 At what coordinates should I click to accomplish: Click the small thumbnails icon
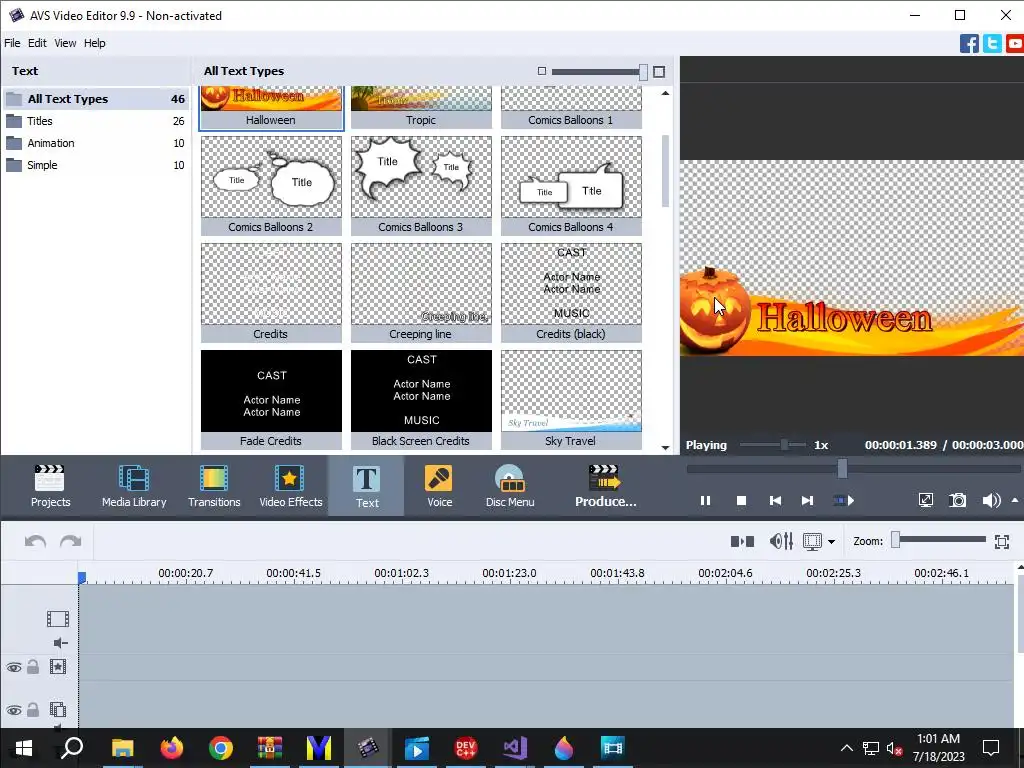point(541,71)
